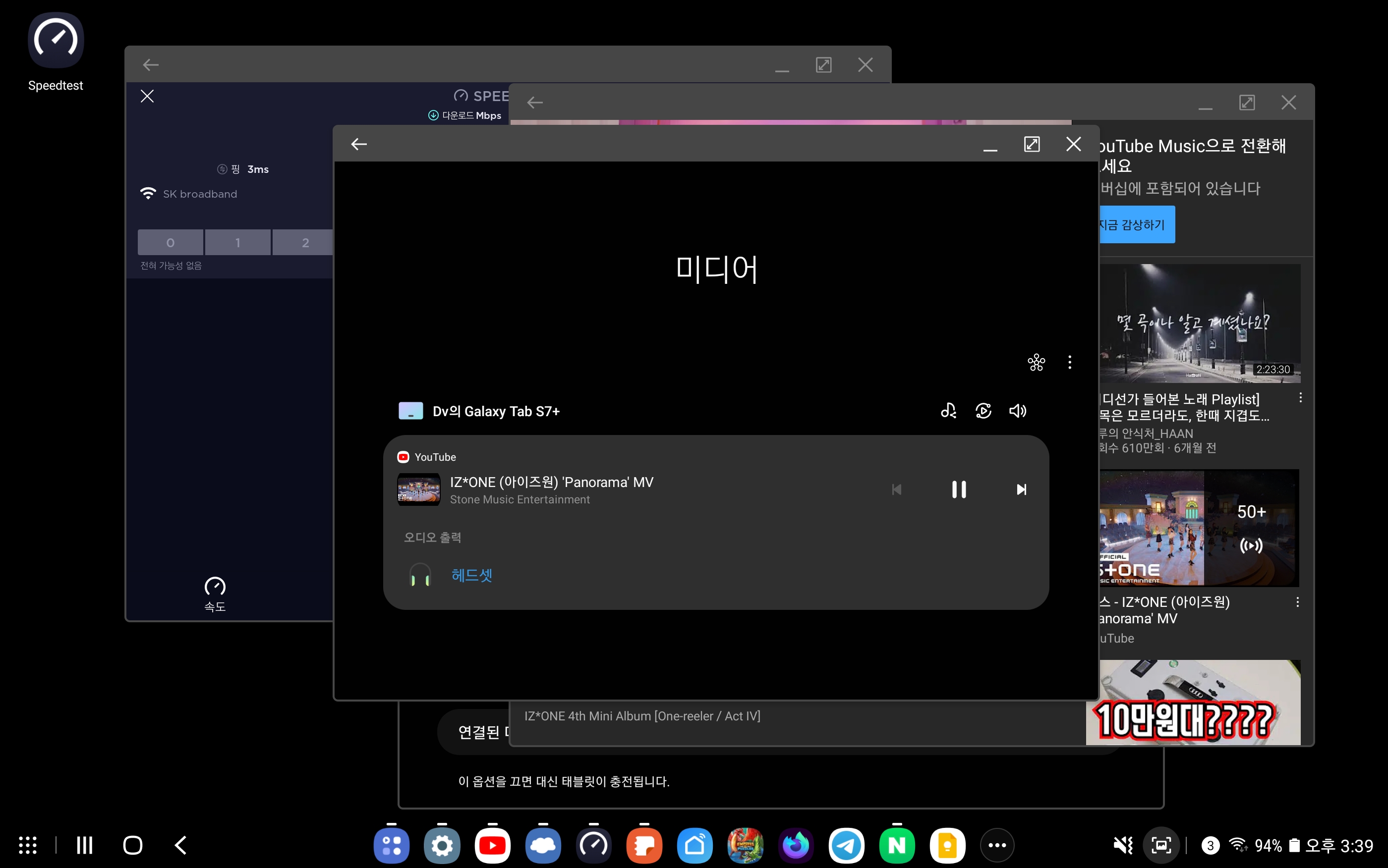Open options for Playlist video item
The width and height of the screenshot is (1388, 868).
(x=1300, y=397)
